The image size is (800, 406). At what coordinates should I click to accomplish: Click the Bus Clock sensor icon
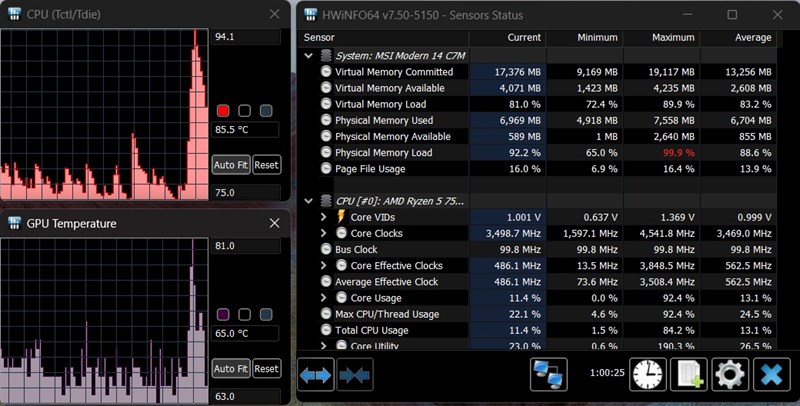coord(326,249)
